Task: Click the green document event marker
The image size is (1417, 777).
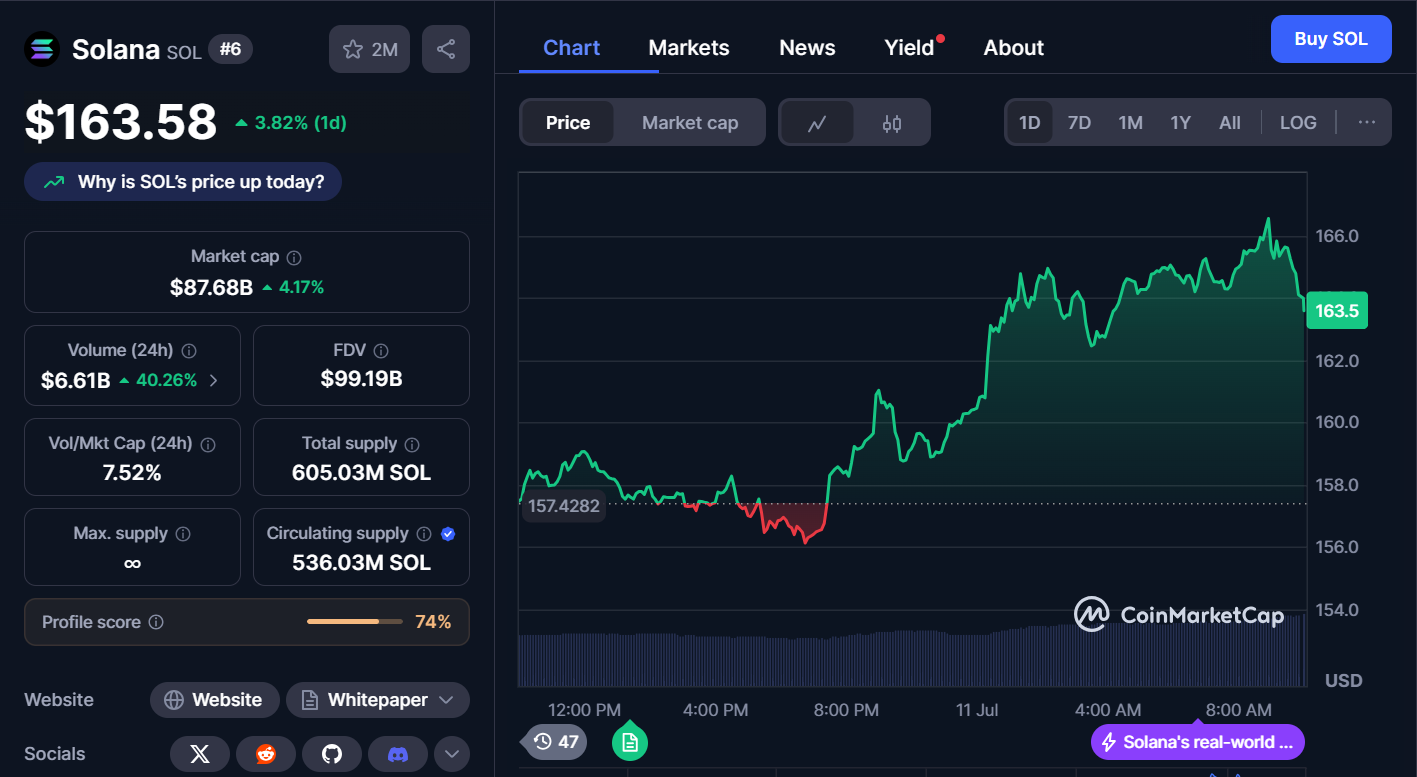Action: click(x=630, y=742)
